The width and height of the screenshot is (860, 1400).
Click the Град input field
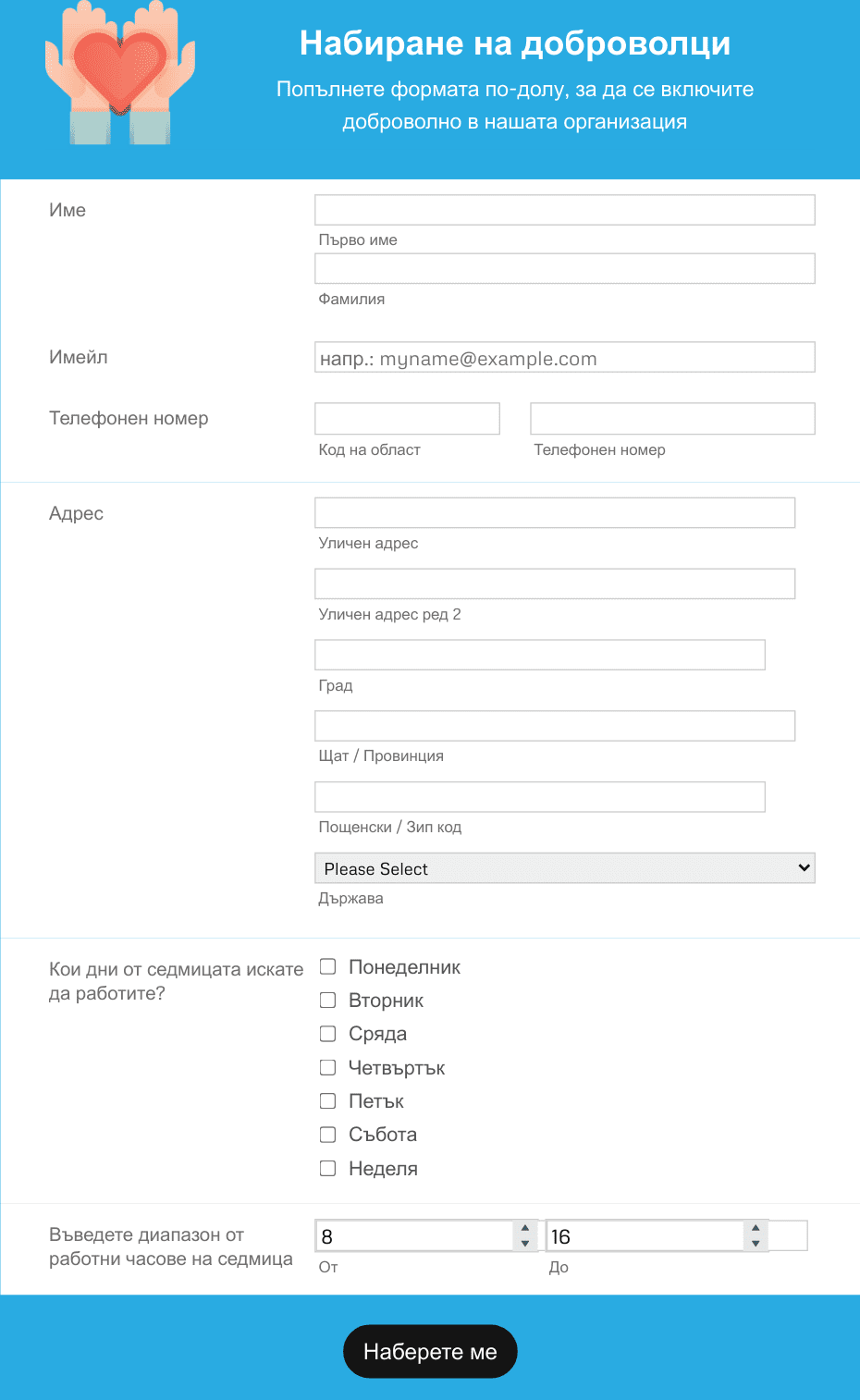540,655
